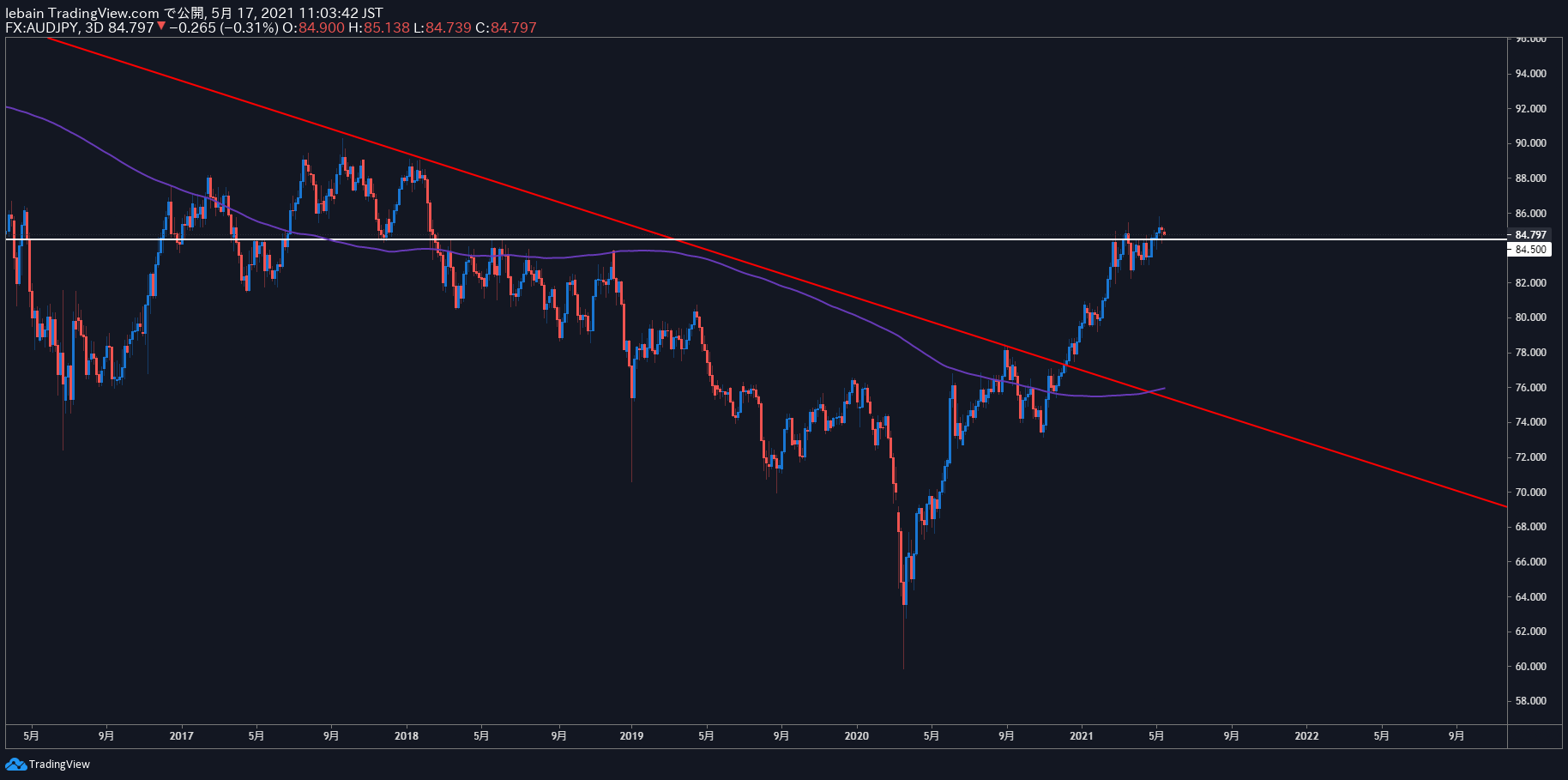Click the 84.797 current price label

[1531, 235]
